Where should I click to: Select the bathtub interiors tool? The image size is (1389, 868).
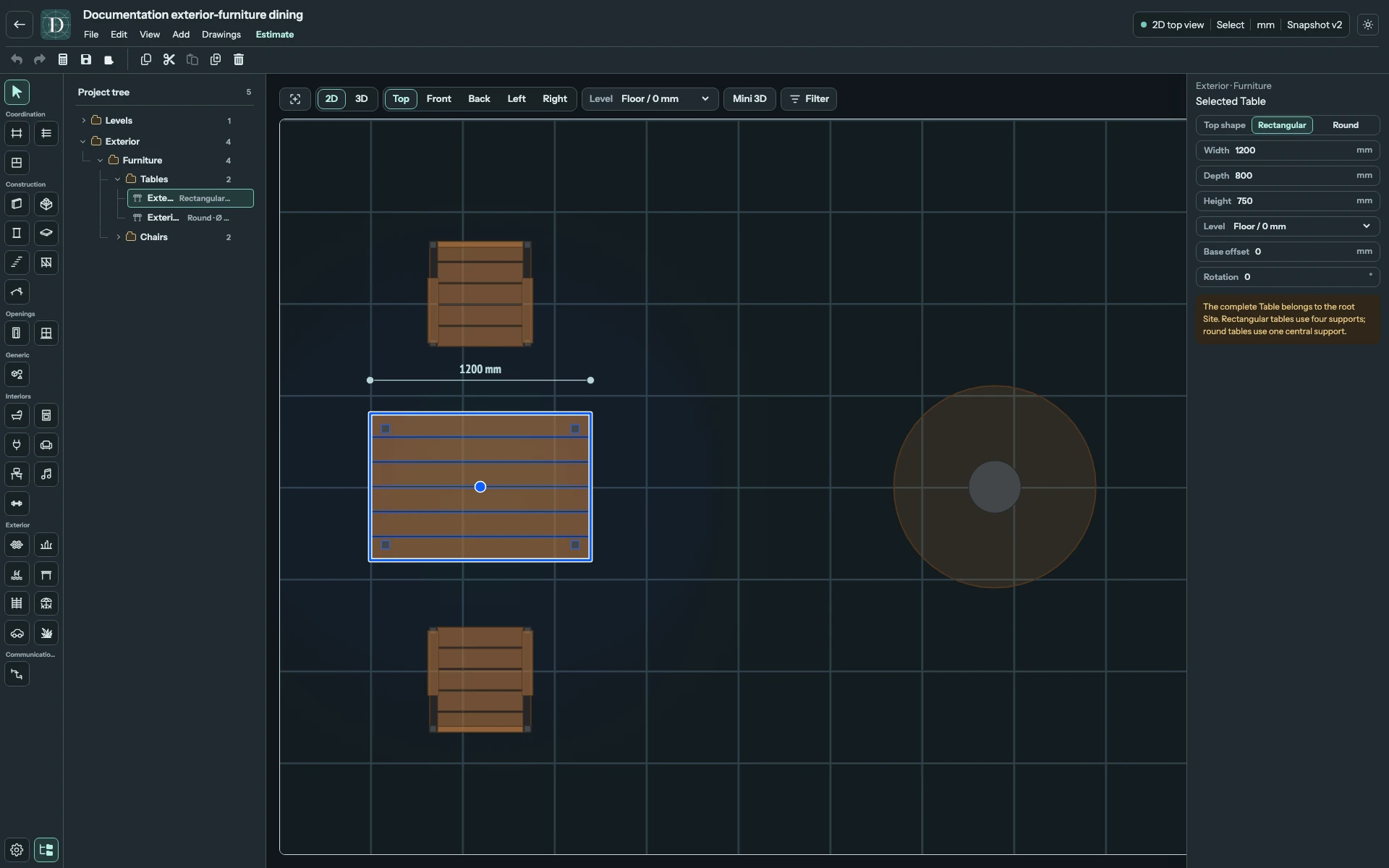(17, 415)
